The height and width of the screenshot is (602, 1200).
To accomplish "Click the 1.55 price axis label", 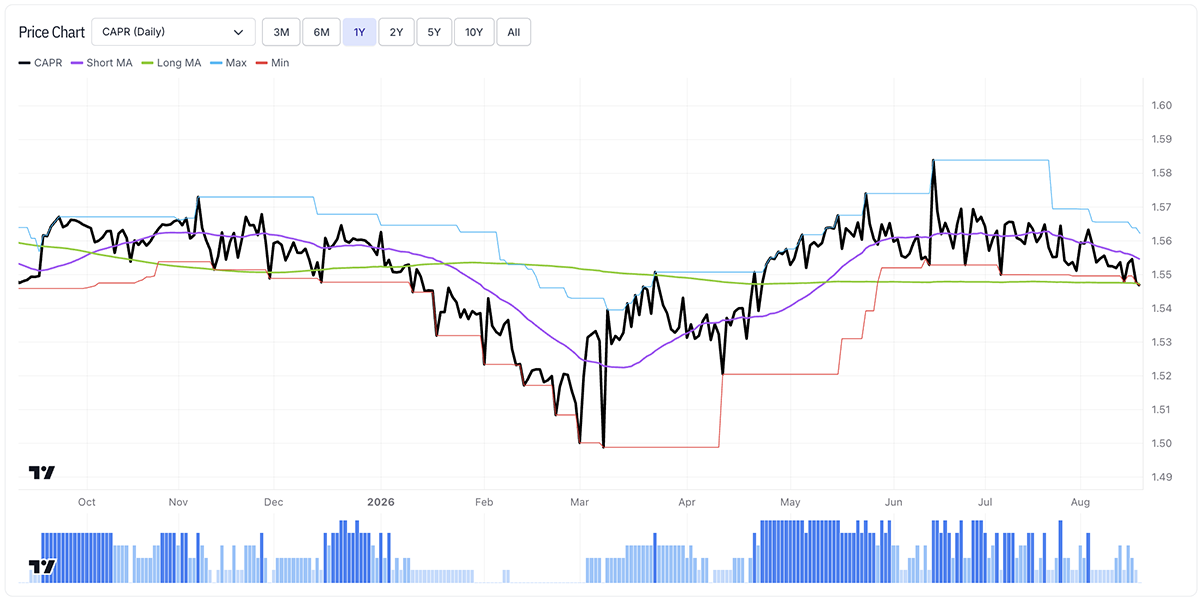I will click(x=1162, y=274).
